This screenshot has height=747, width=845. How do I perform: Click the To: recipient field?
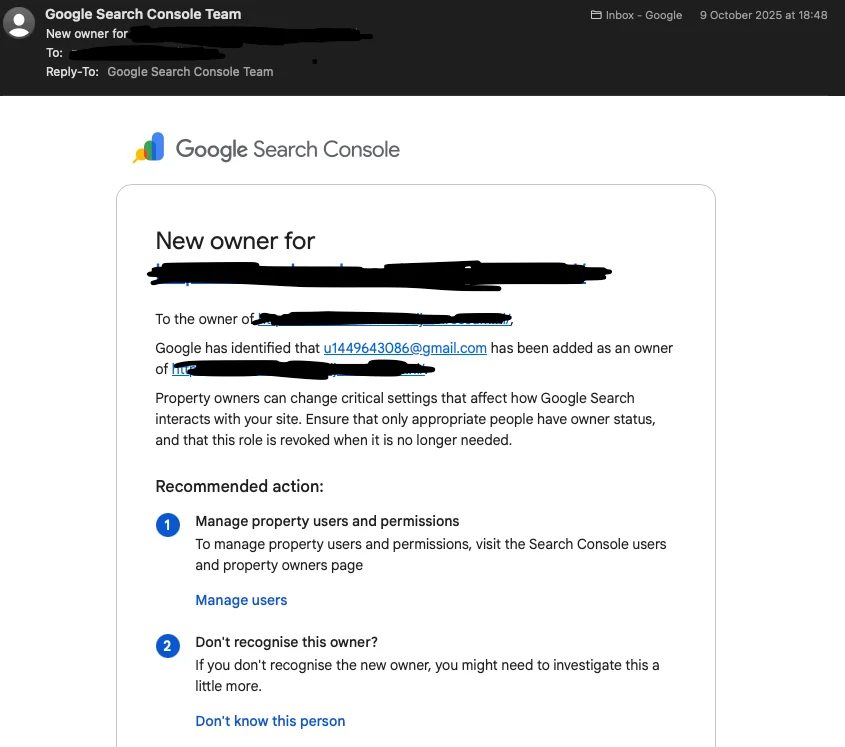[146, 53]
